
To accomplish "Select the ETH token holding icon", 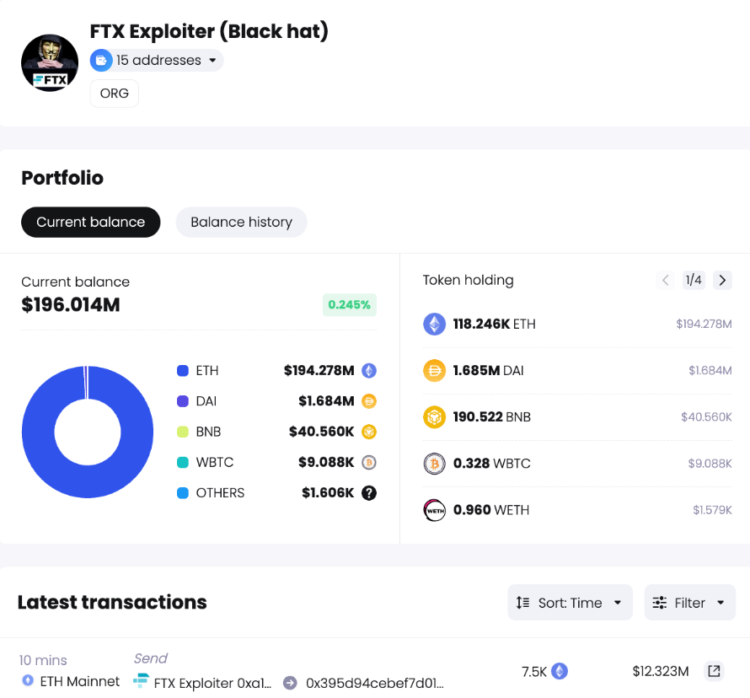I will [434, 324].
